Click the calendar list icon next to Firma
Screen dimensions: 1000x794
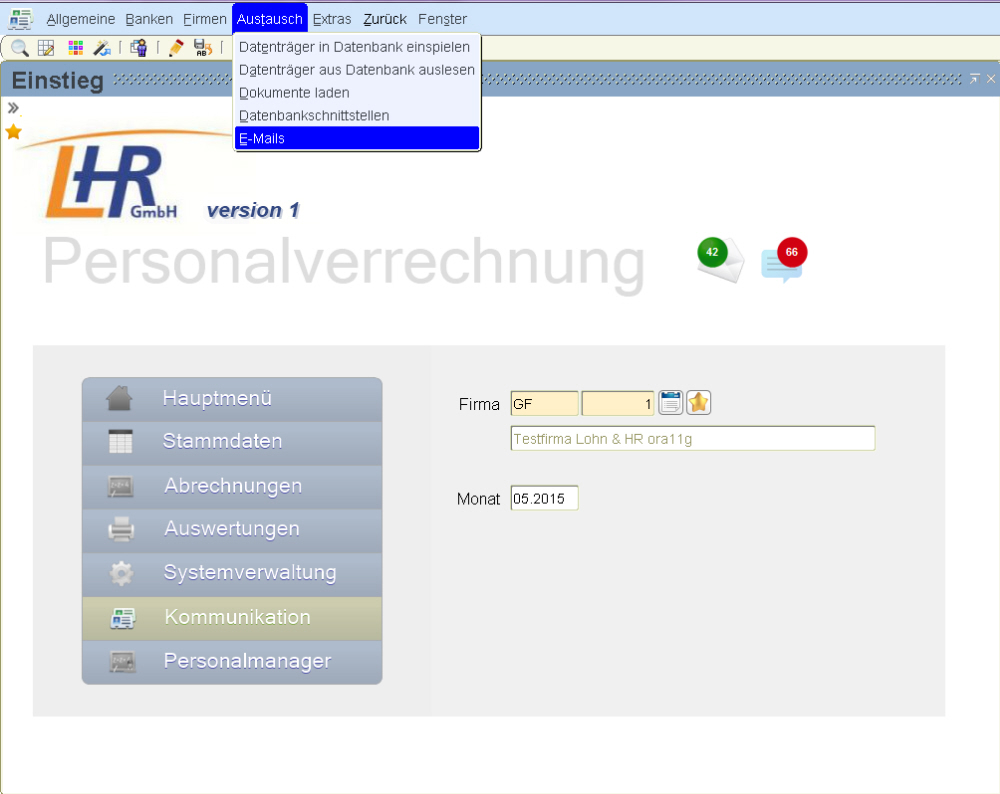click(x=670, y=402)
